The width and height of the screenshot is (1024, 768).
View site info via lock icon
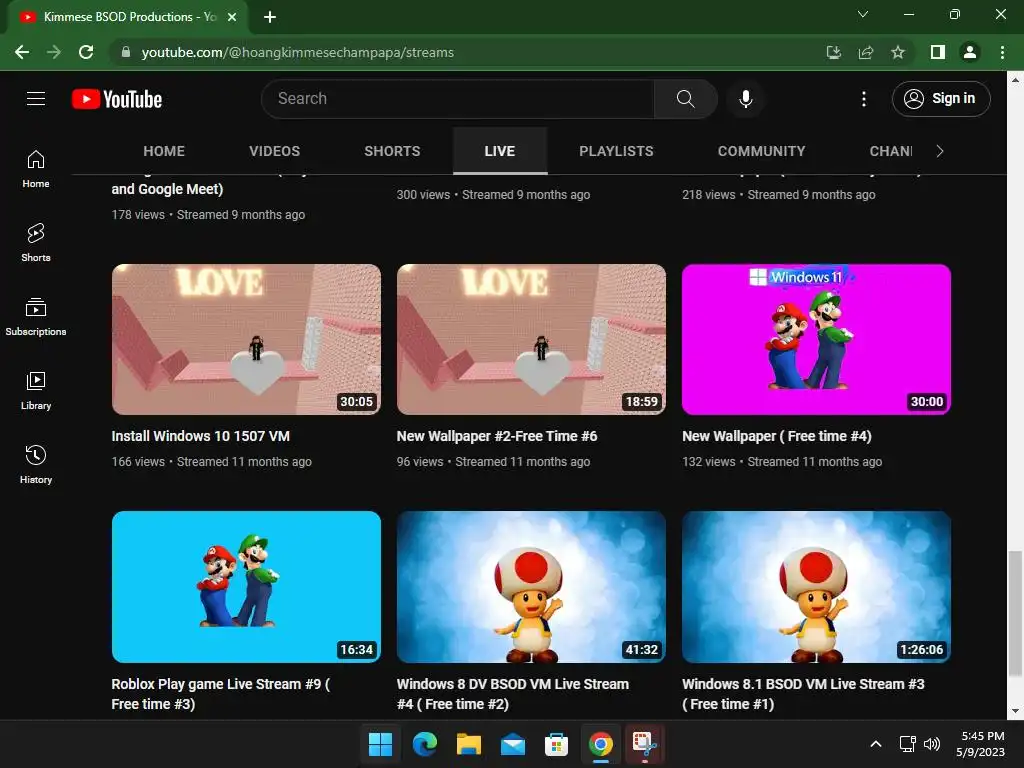coord(125,52)
